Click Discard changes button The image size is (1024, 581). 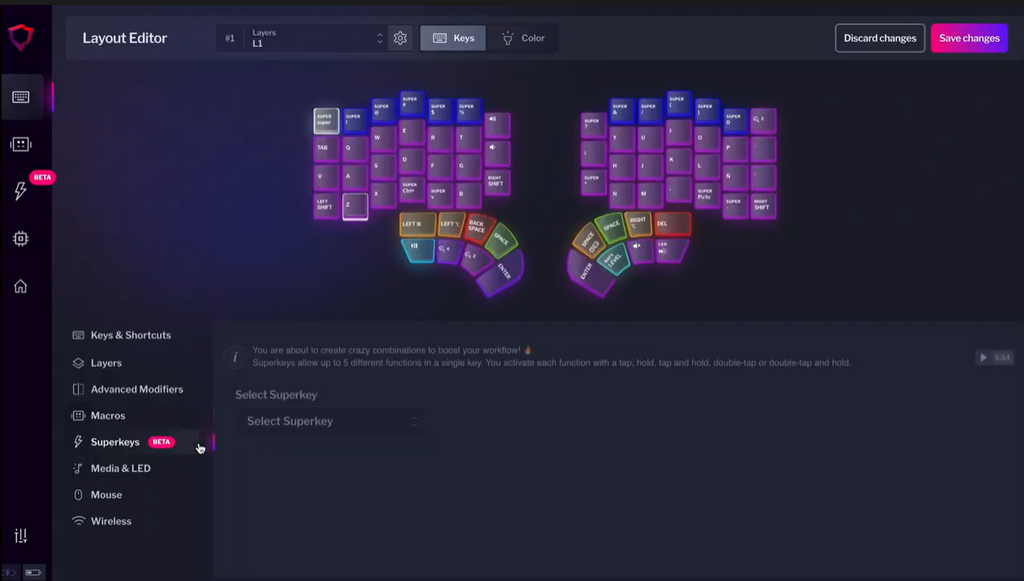tap(880, 39)
